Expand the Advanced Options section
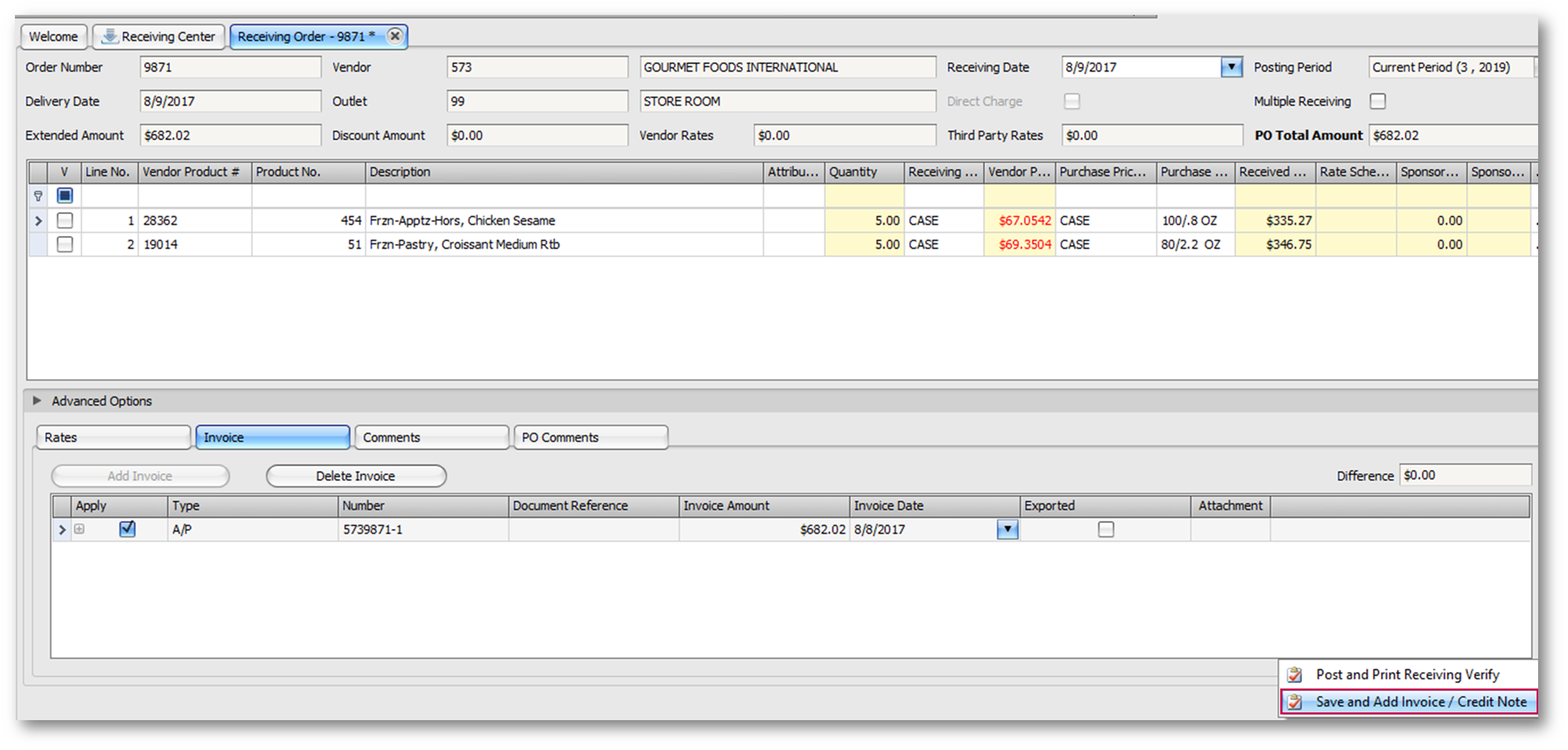The height and width of the screenshot is (750, 1568). [x=37, y=401]
